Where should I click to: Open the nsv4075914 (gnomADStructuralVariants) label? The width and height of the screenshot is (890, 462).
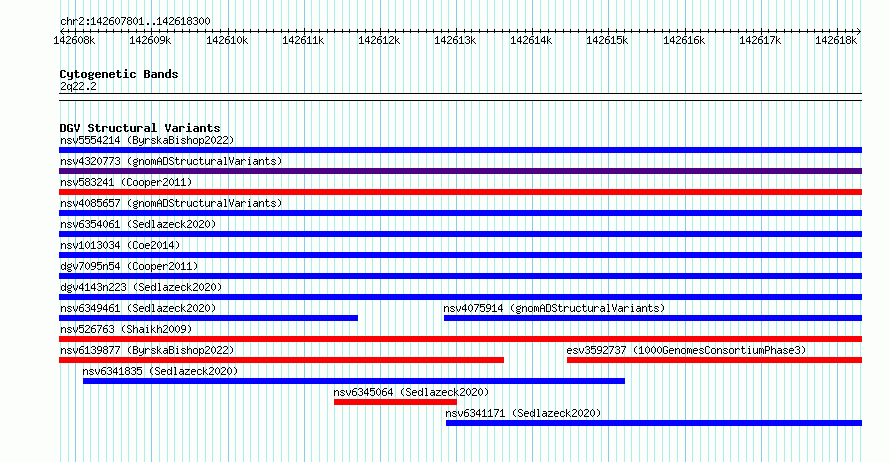click(554, 308)
